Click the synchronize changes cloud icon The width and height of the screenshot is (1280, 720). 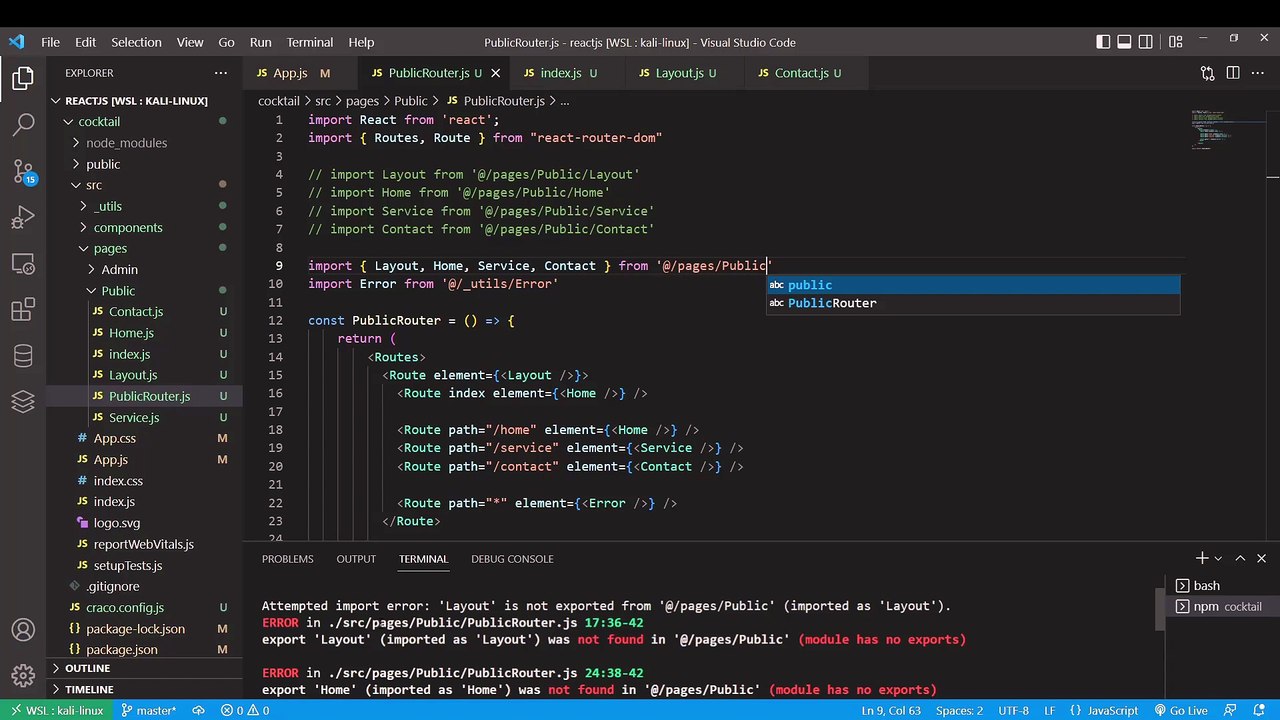198,710
